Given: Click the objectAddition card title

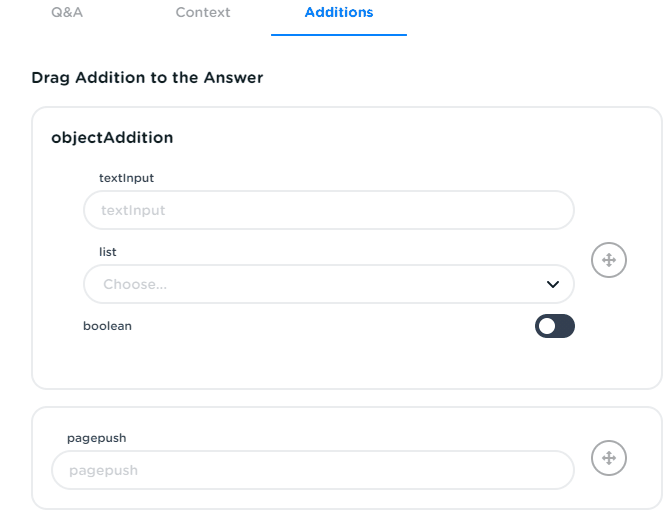Looking at the screenshot, I should 112,138.
